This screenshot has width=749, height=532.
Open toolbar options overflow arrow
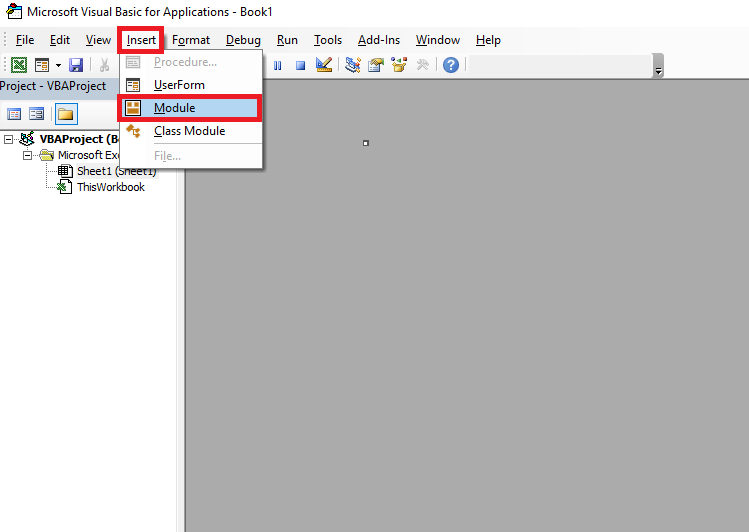tap(658, 66)
